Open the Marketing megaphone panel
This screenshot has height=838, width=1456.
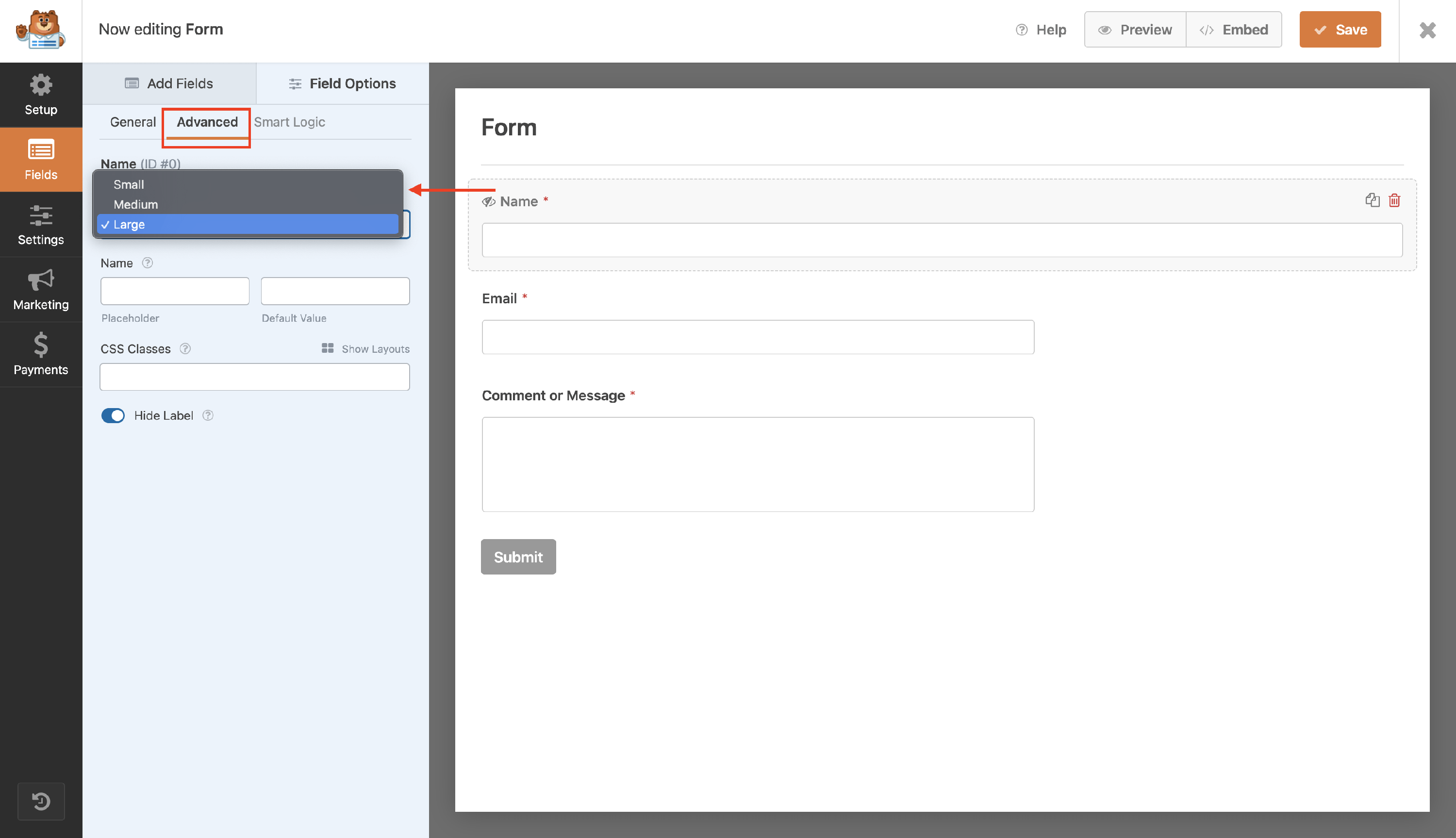[x=41, y=290]
